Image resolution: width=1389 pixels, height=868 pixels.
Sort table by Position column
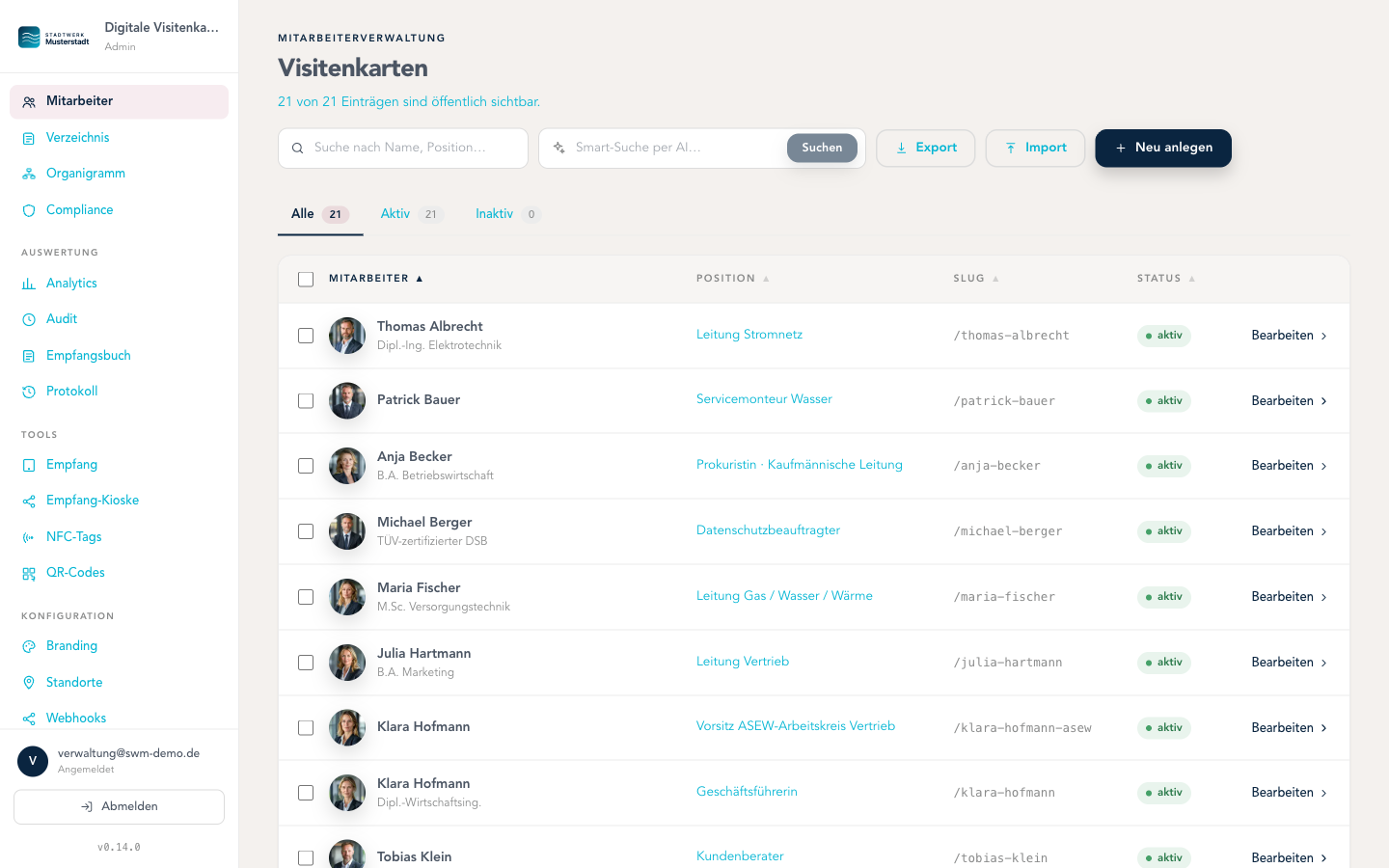pyautogui.click(x=732, y=279)
